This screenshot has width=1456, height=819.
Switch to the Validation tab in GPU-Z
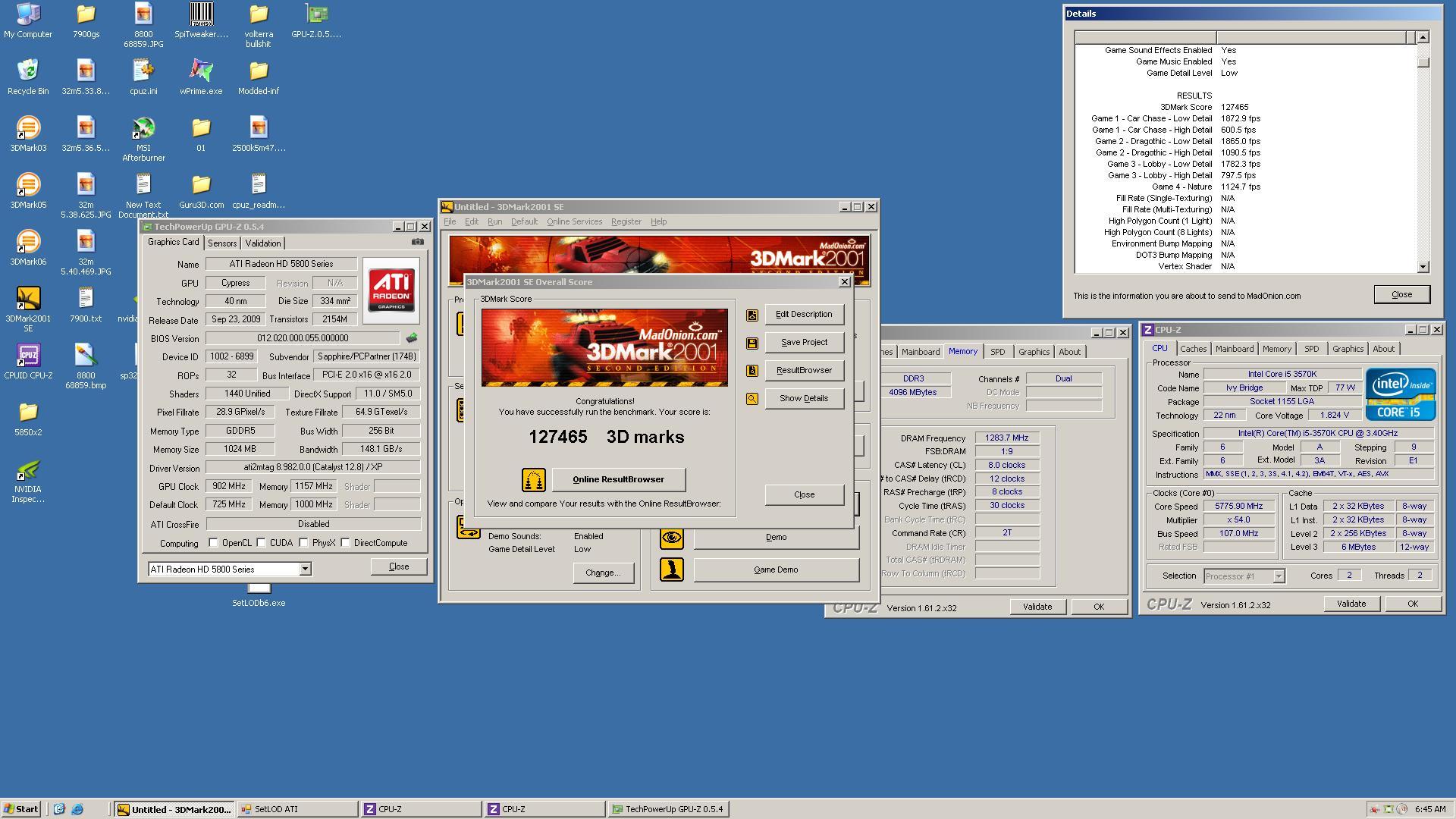[263, 243]
